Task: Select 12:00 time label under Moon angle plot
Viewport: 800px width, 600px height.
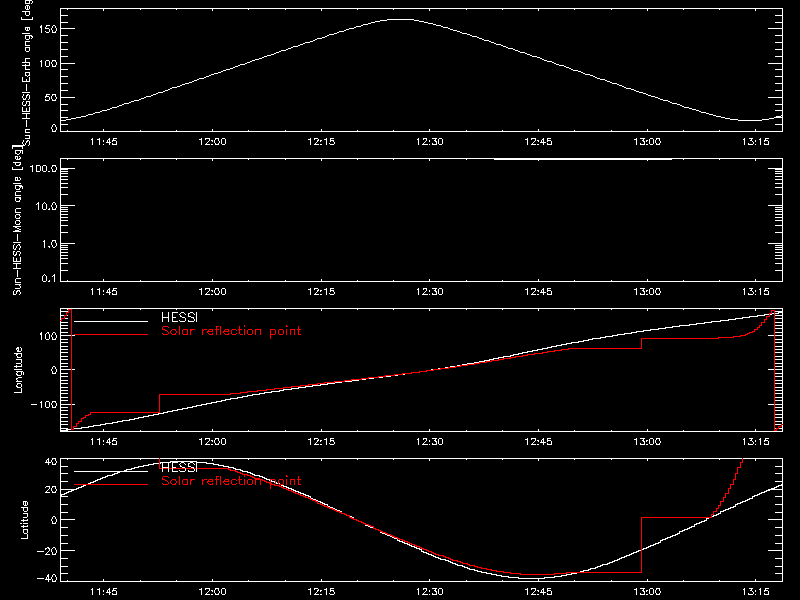Action: click(x=212, y=292)
